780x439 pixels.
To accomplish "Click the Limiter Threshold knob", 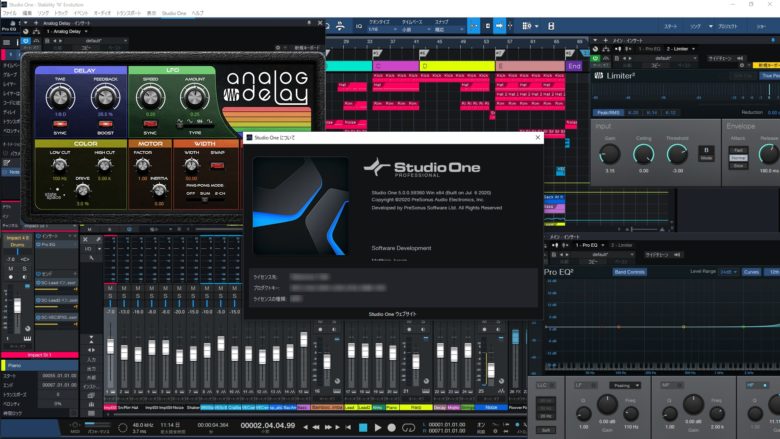I will pyautogui.click(x=677, y=155).
